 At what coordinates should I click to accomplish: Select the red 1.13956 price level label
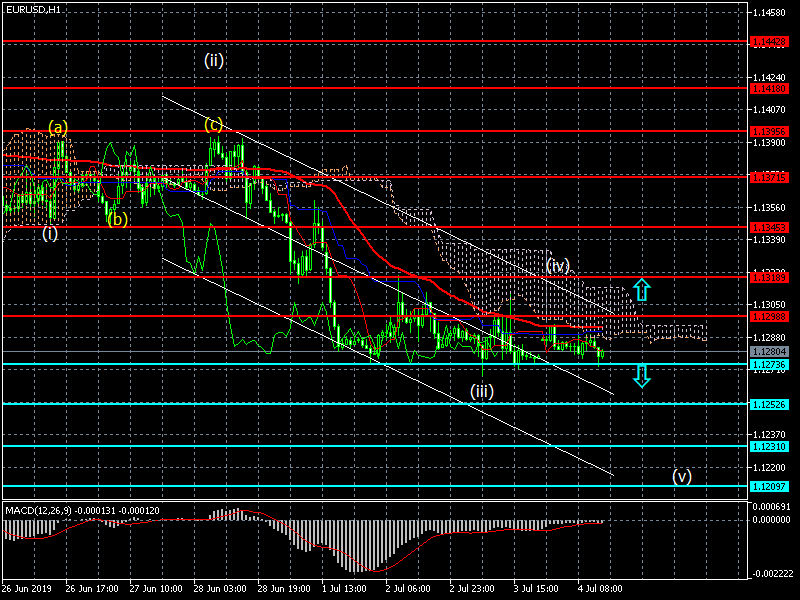click(769, 132)
